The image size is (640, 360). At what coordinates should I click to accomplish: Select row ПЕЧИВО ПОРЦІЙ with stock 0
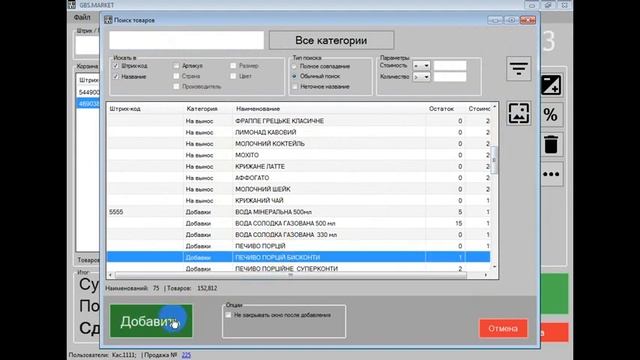[x=298, y=246]
